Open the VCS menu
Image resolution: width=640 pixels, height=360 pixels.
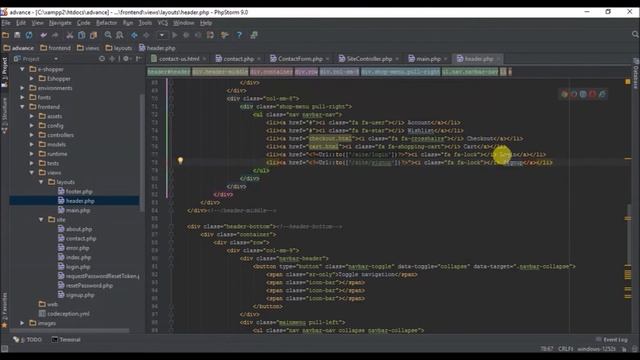[162, 23]
